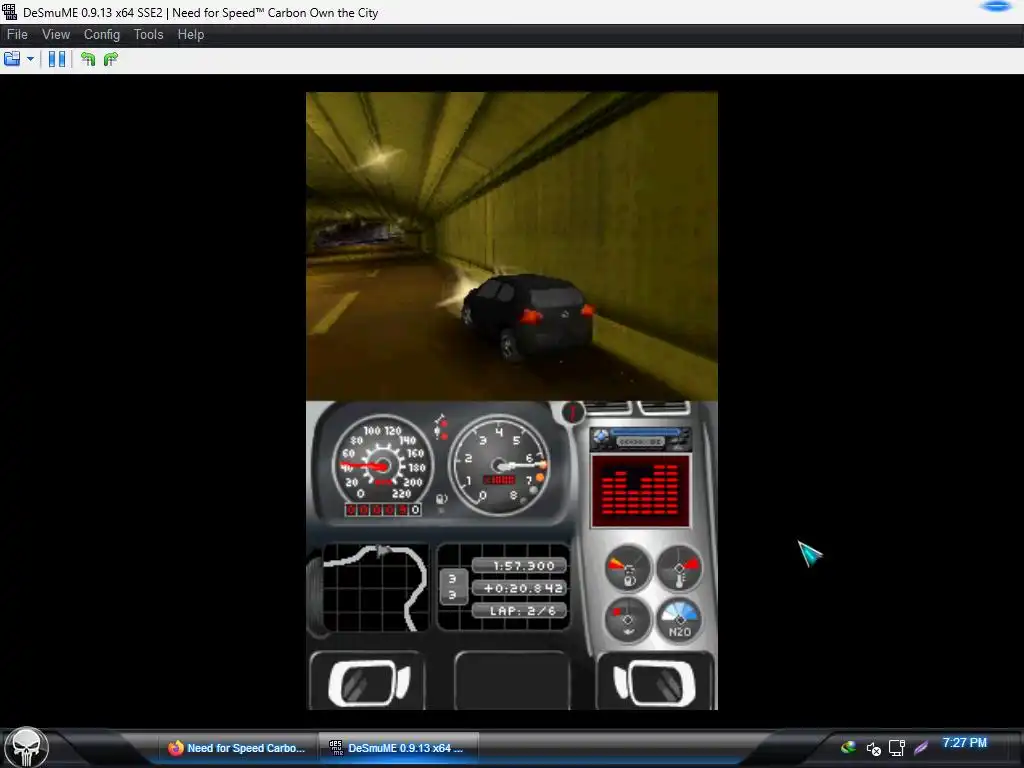Click the right side mirror button

[x=655, y=682]
